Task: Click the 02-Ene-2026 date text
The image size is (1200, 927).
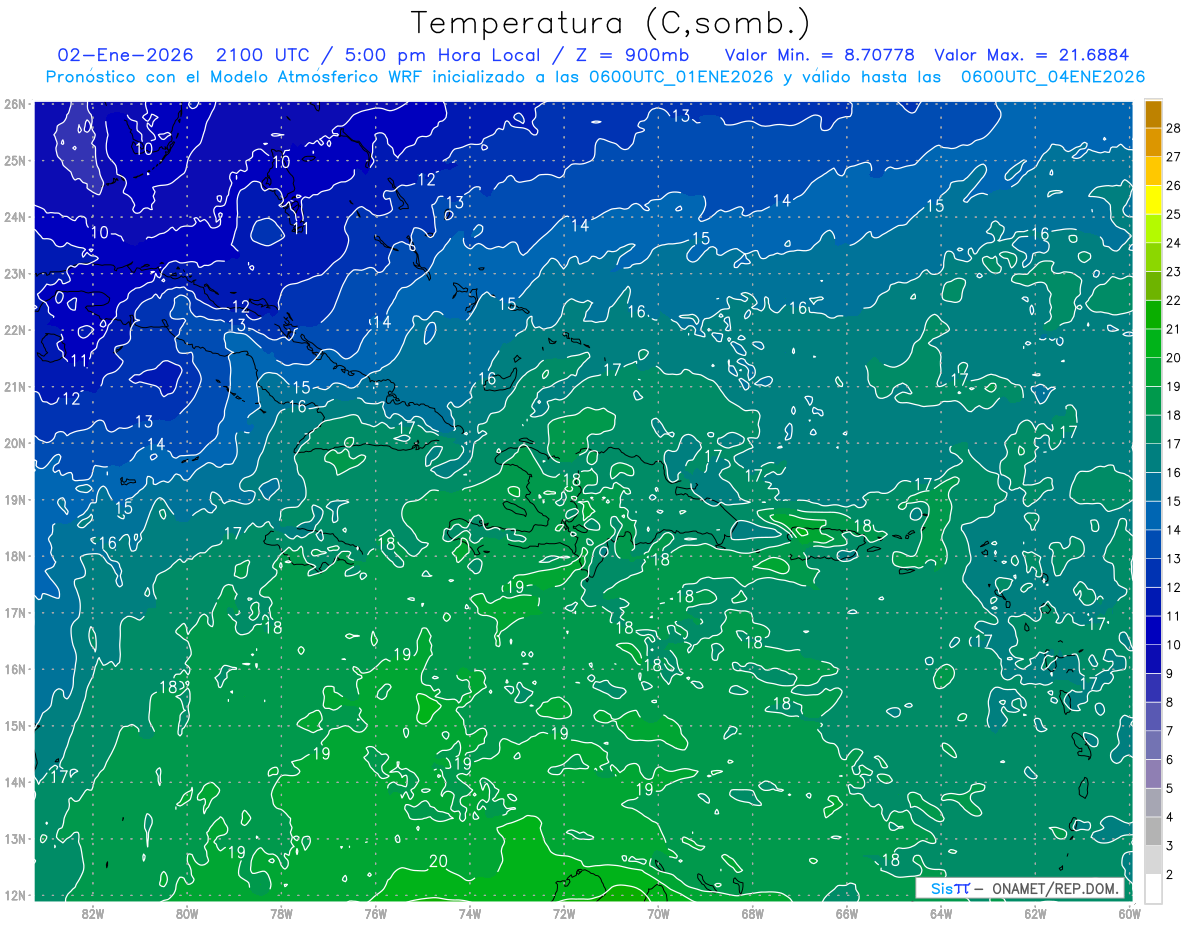Action: 124,55
